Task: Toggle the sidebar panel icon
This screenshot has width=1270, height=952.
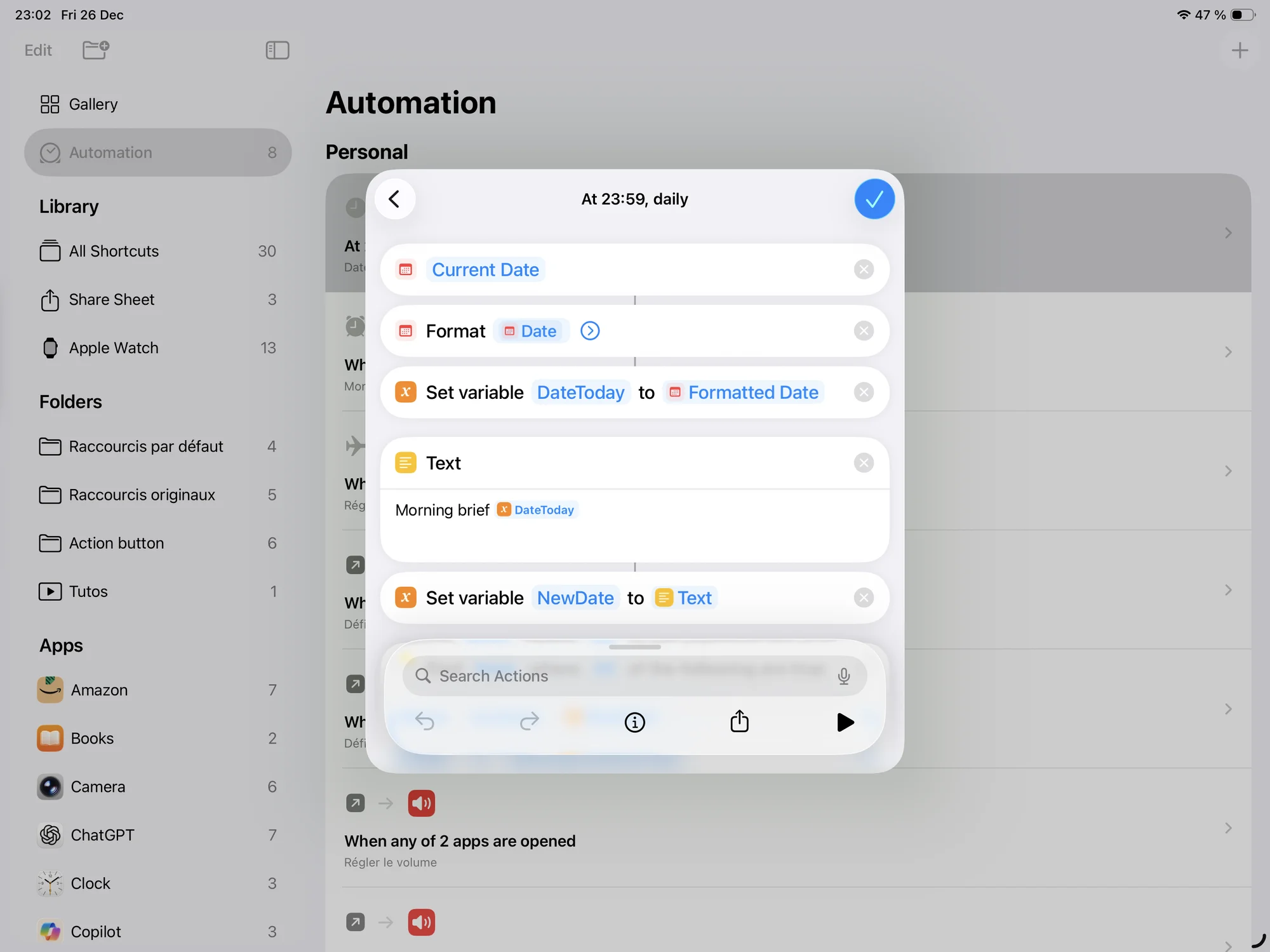Action: tap(277, 50)
